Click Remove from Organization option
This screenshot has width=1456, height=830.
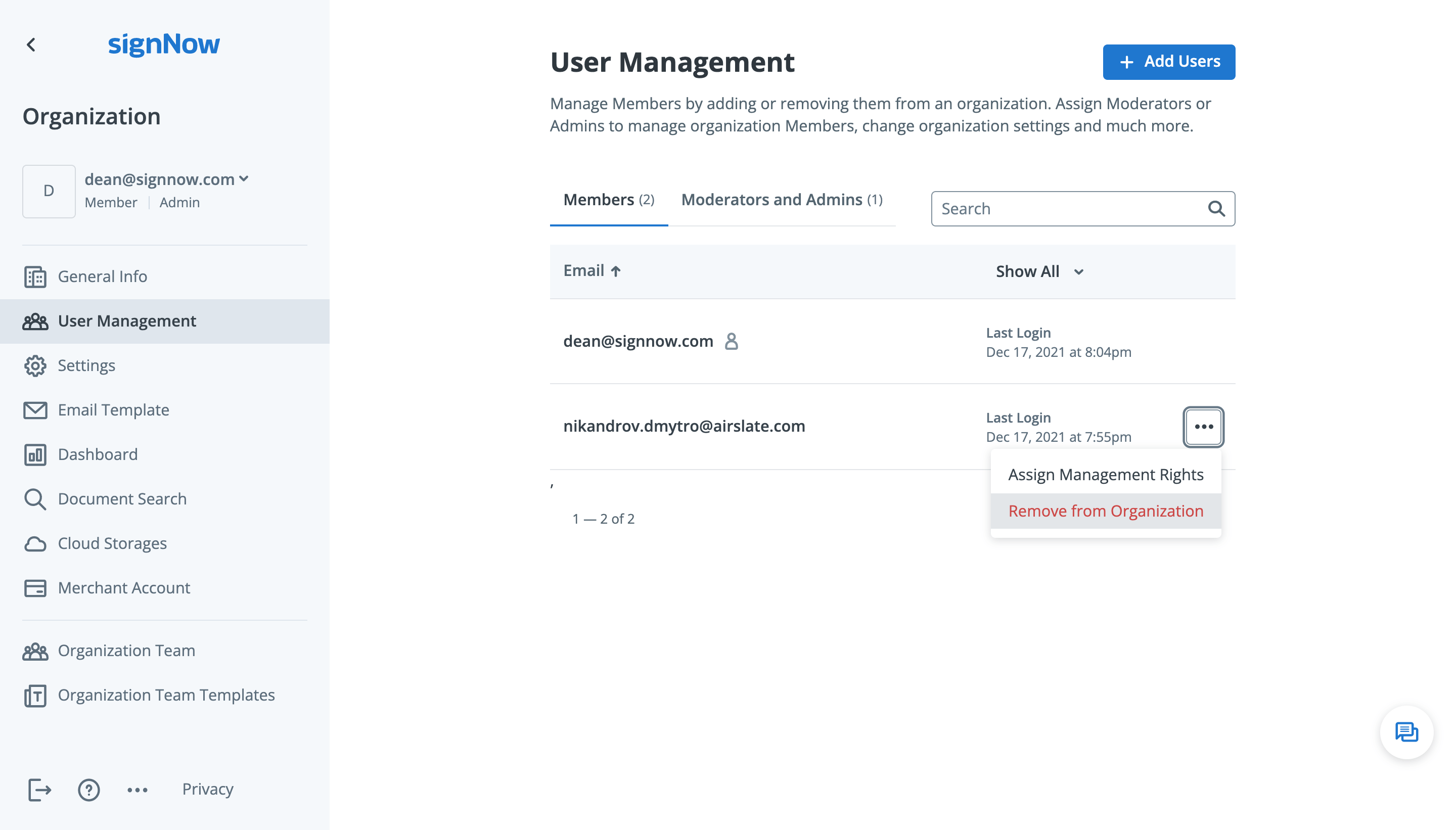[x=1106, y=511]
